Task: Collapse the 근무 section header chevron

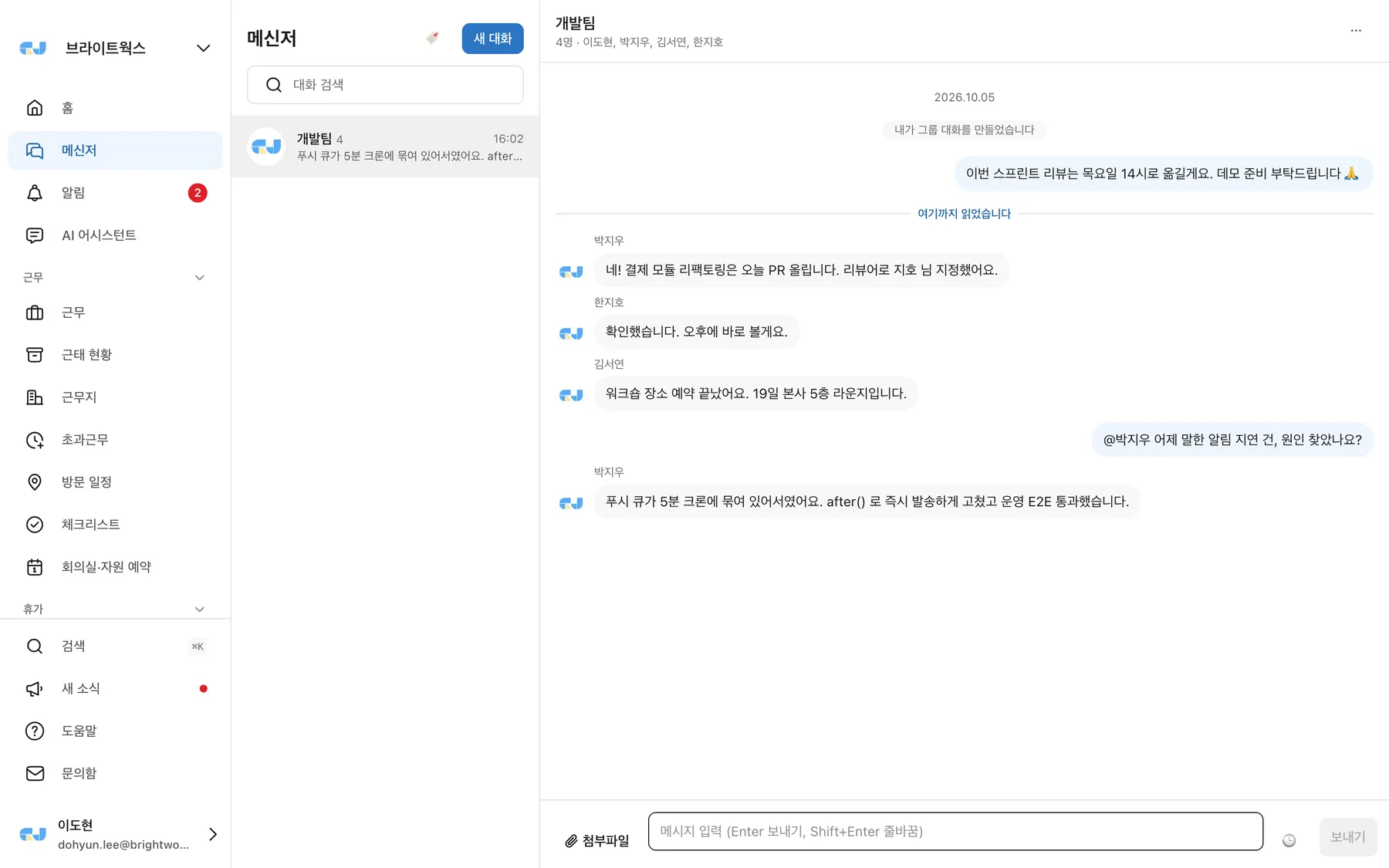Action: coord(199,278)
